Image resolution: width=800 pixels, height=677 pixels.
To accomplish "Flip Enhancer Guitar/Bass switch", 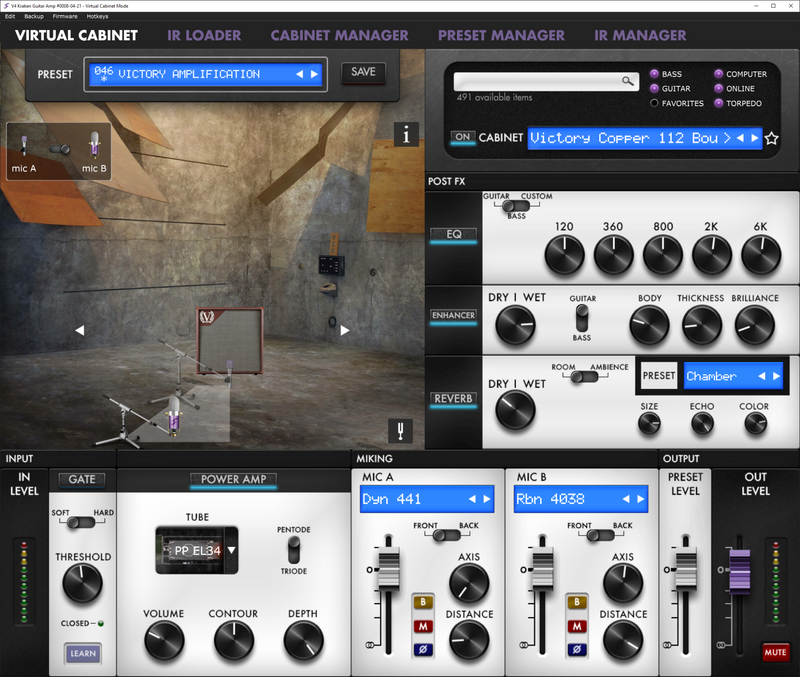I will click(x=582, y=318).
